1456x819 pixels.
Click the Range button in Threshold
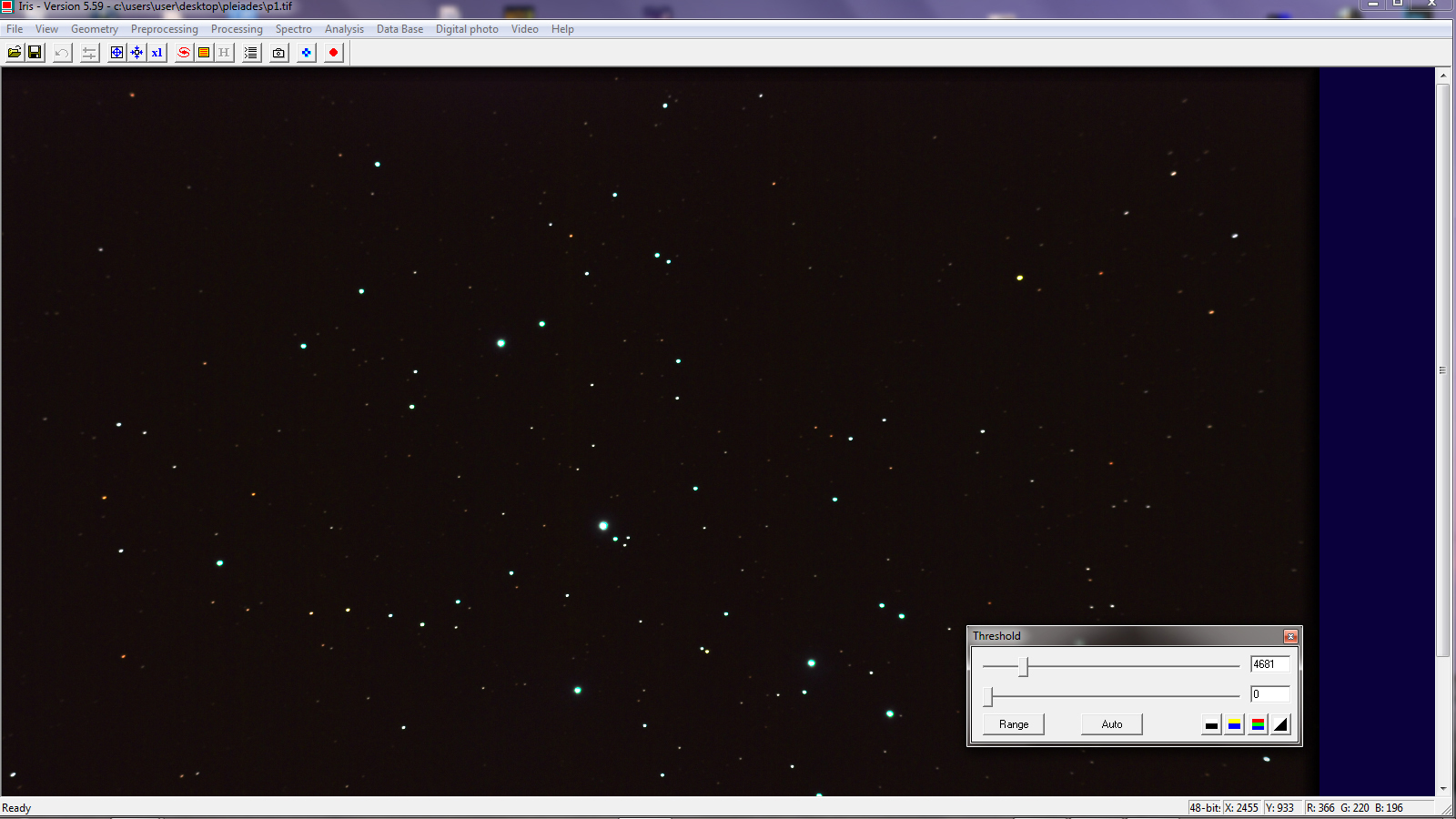click(1014, 724)
